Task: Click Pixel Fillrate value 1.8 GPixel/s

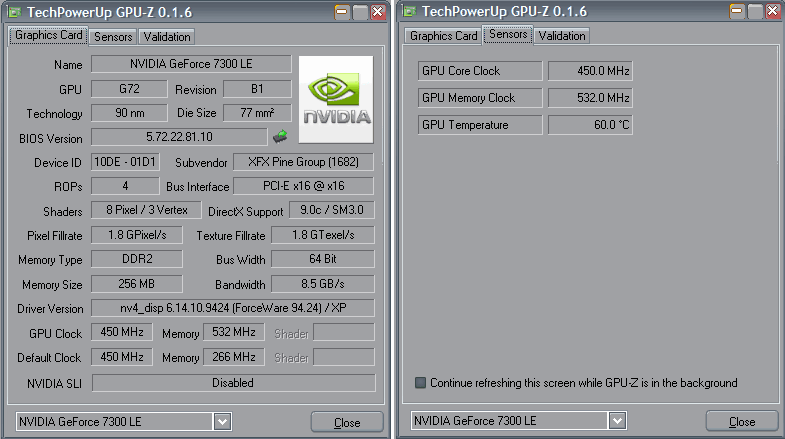Action: point(137,235)
